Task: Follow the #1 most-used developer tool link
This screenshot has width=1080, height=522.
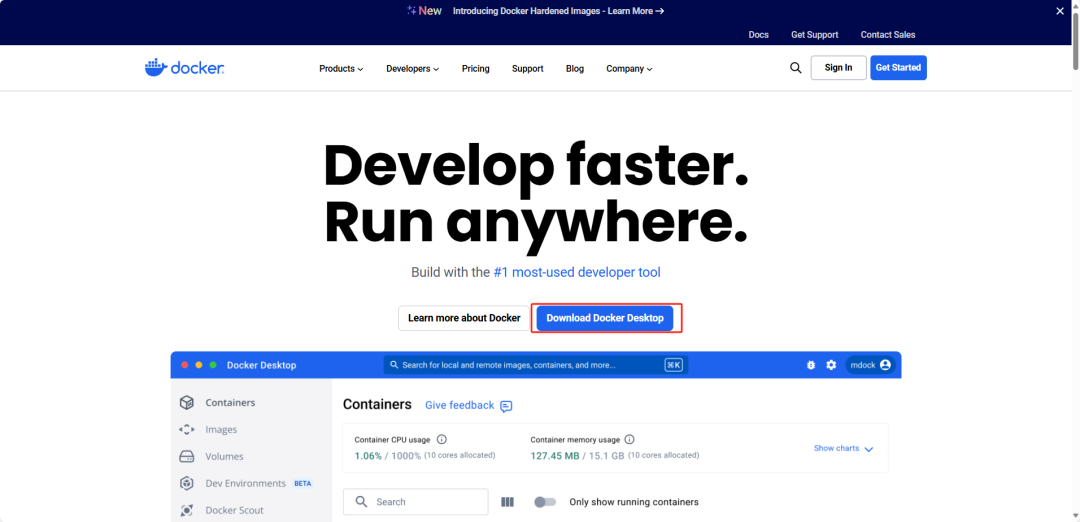Action: point(577,272)
